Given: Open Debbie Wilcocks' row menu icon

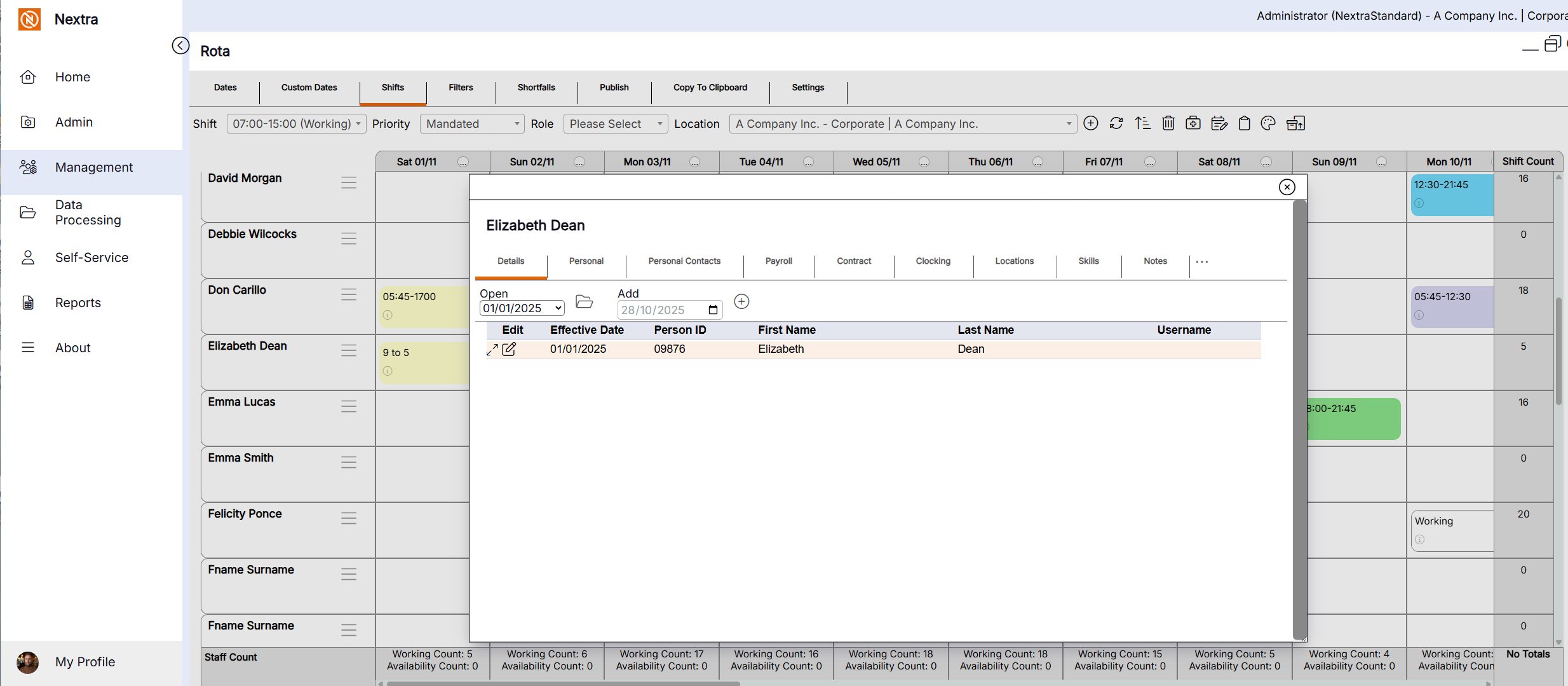Looking at the screenshot, I should click(x=349, y=238).
